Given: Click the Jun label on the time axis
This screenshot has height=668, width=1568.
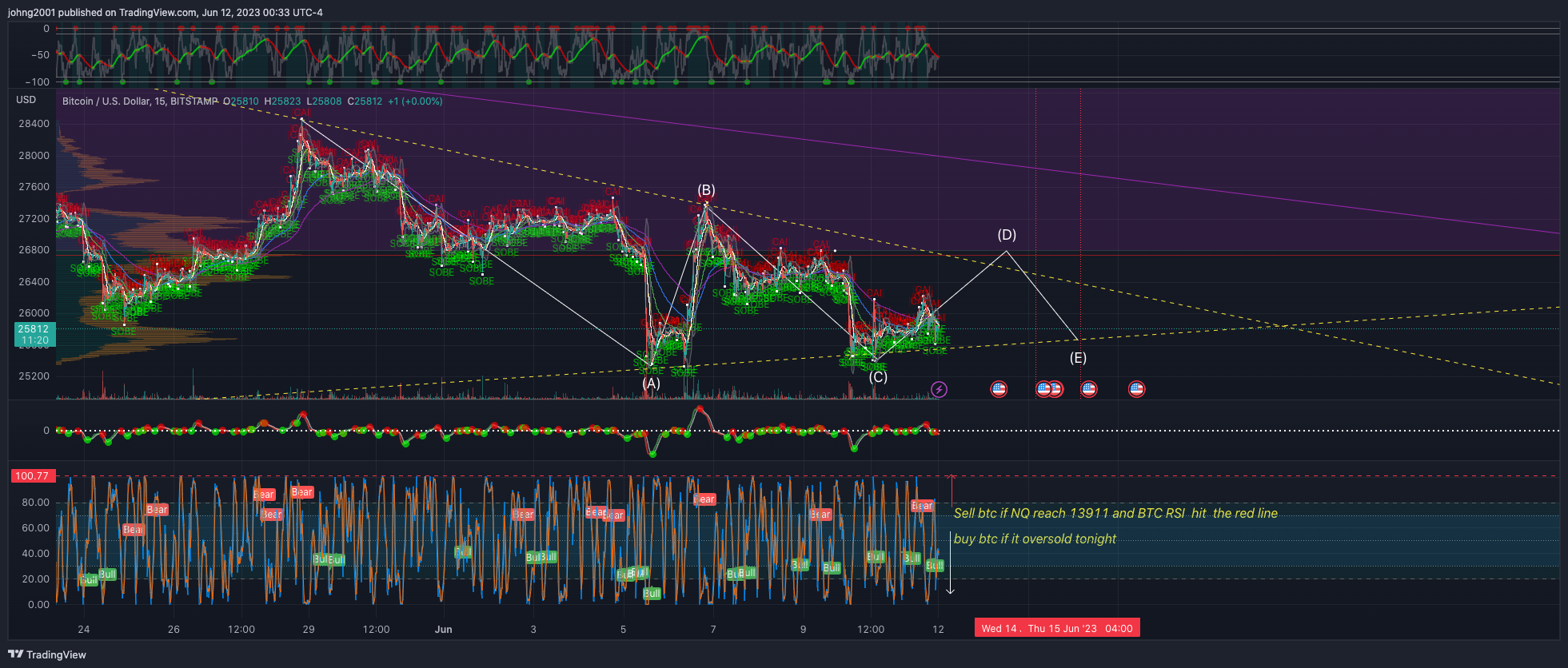Looking at the screenshot, I should coord(444,630).
